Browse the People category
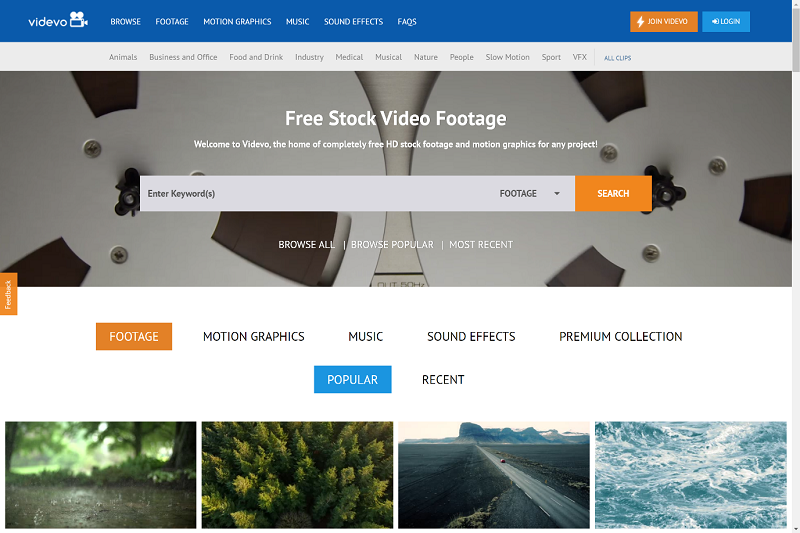 tap(461, 57)
